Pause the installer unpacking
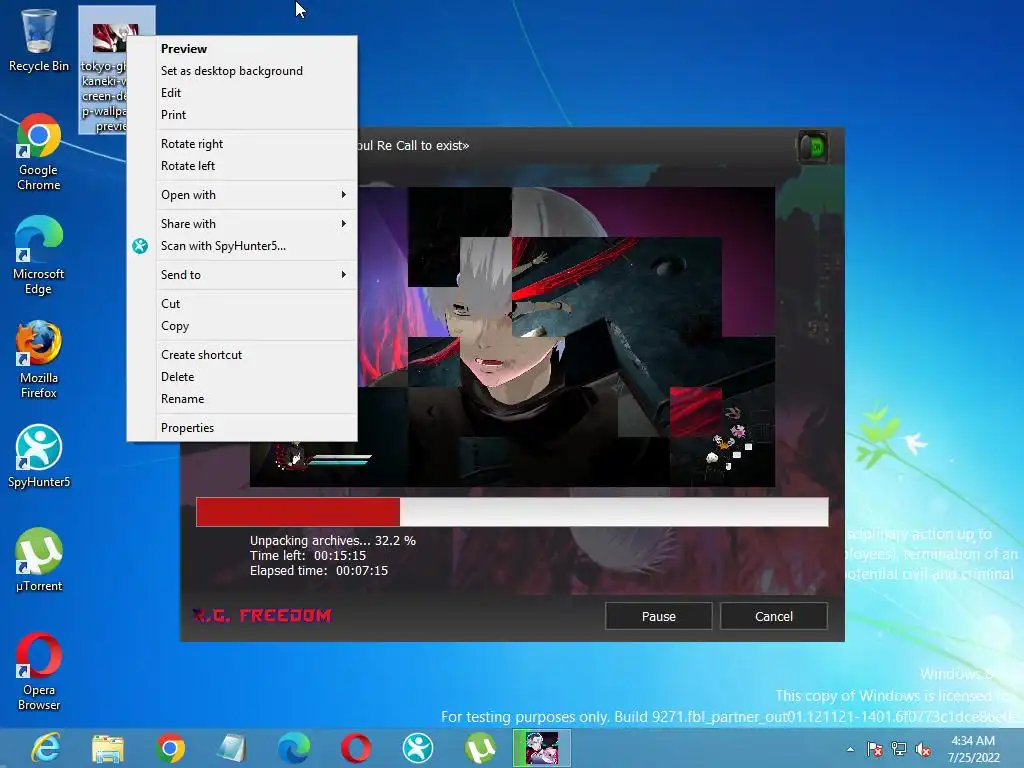1024x768 pixels. (658, 616)
